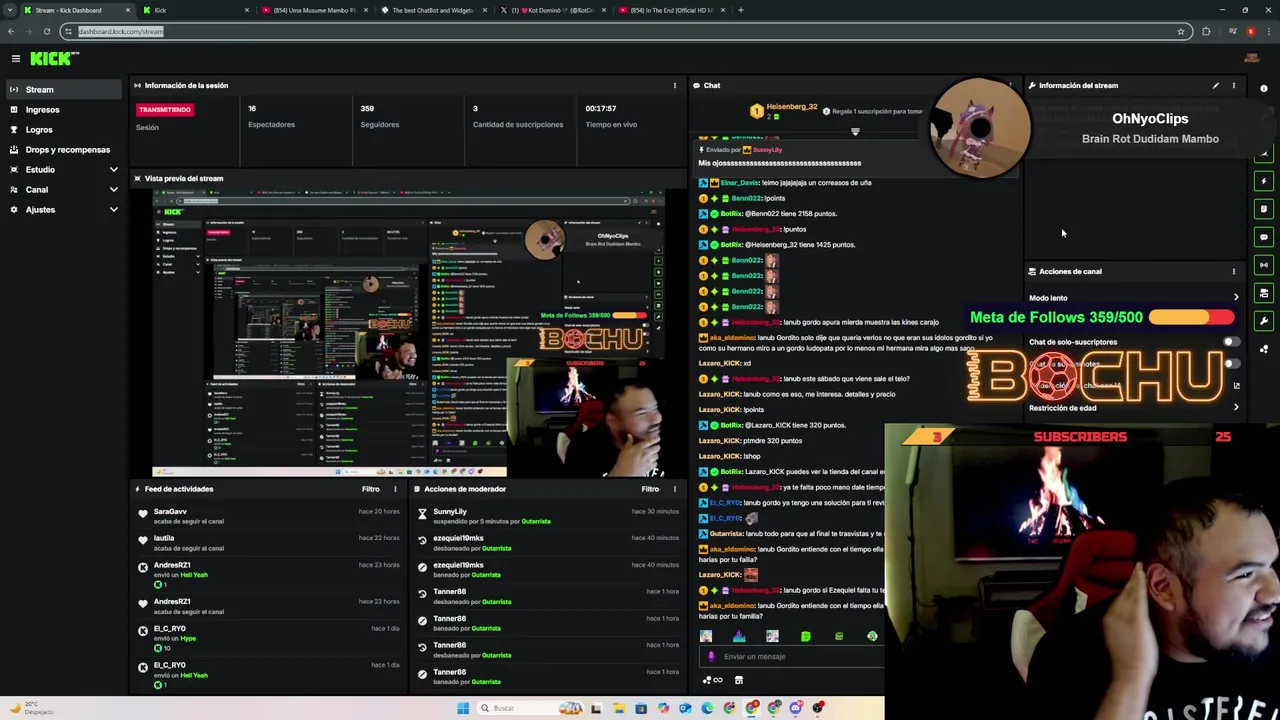The height and width of the screenshot is (720, 1280).
Task: Open Discord from the taskbar
Action: (x=796, y=708)
